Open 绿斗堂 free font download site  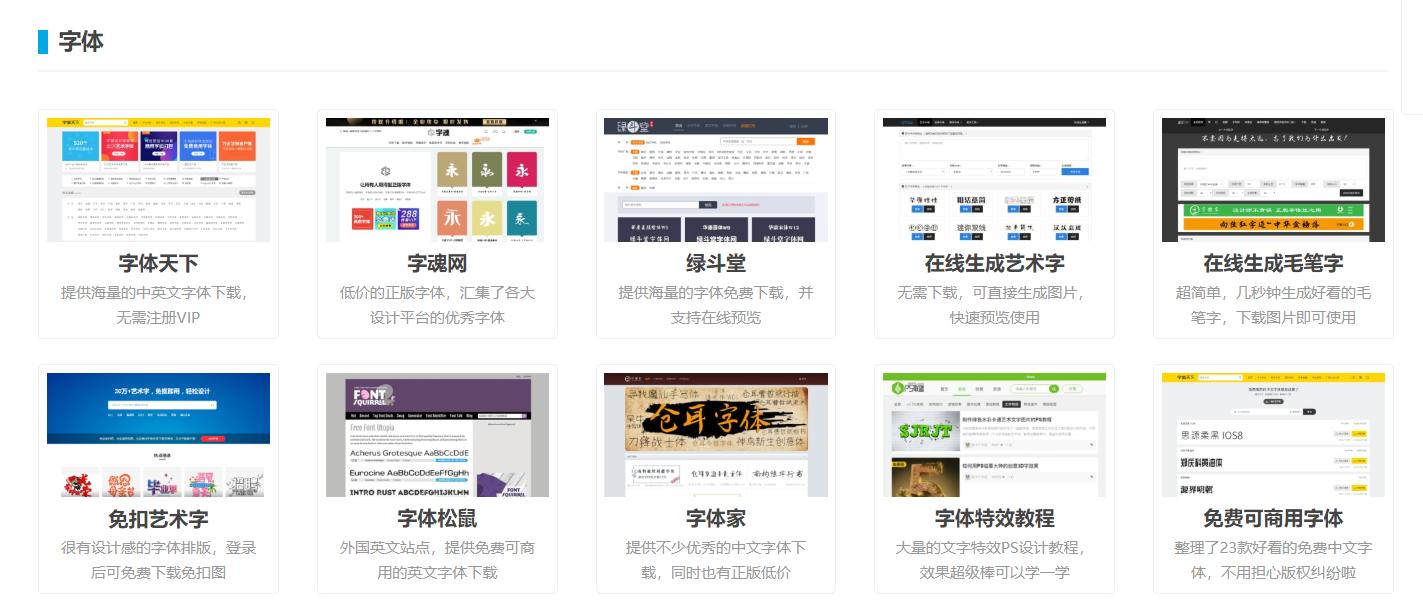(715, 264)
